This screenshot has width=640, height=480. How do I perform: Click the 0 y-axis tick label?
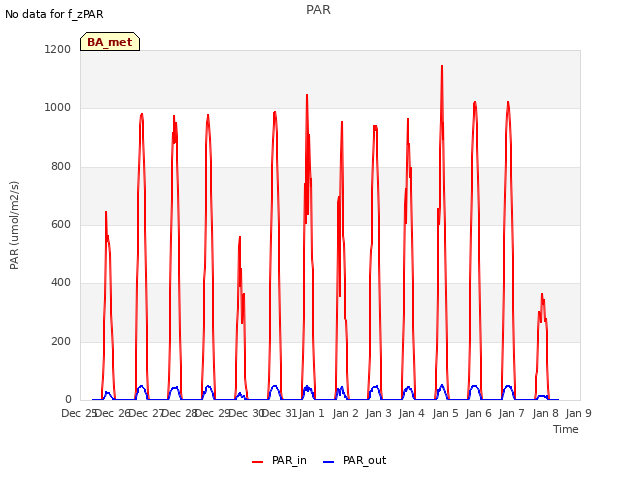(x=68, y=399)
